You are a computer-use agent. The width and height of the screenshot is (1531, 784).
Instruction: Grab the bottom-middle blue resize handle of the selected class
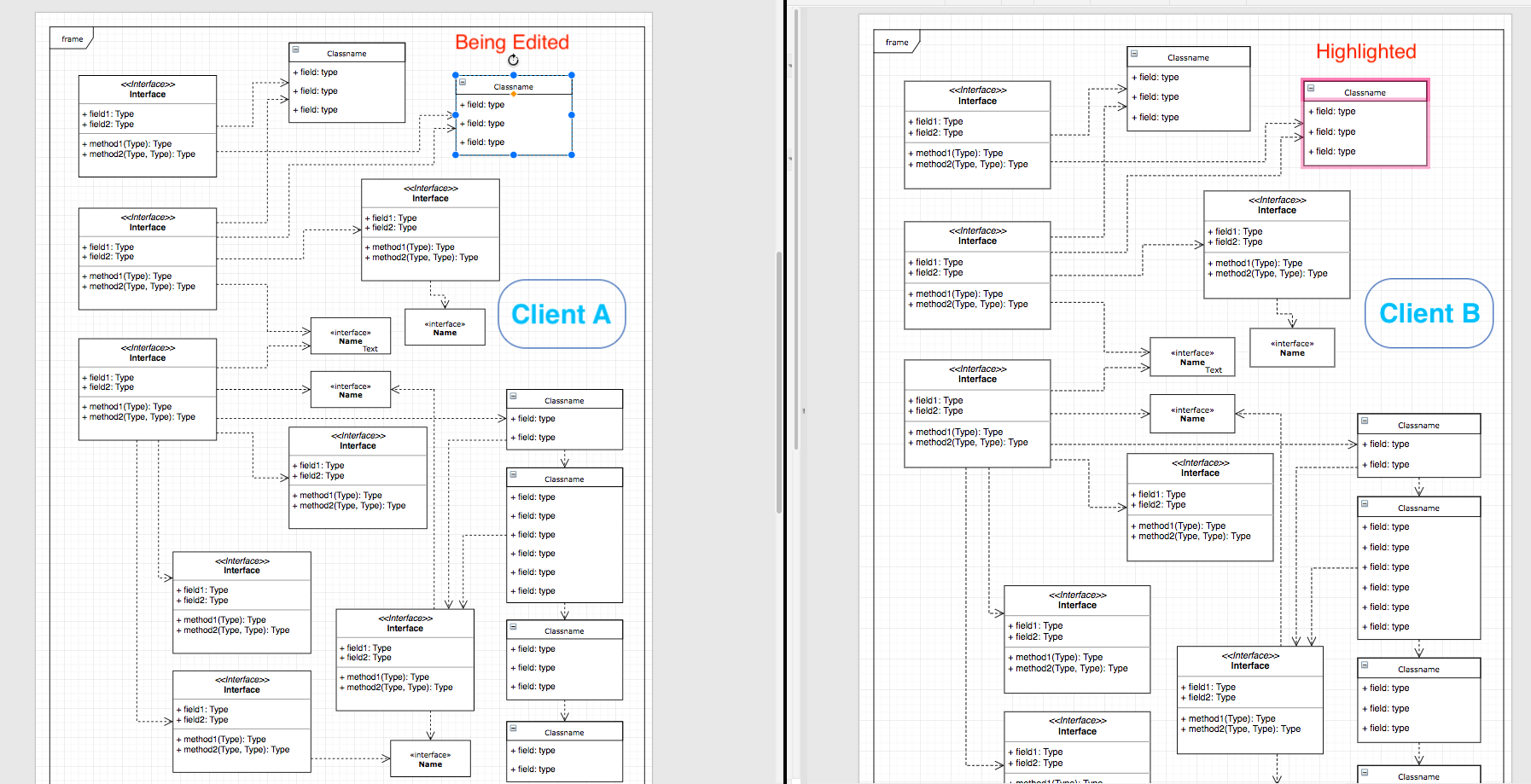513,154
